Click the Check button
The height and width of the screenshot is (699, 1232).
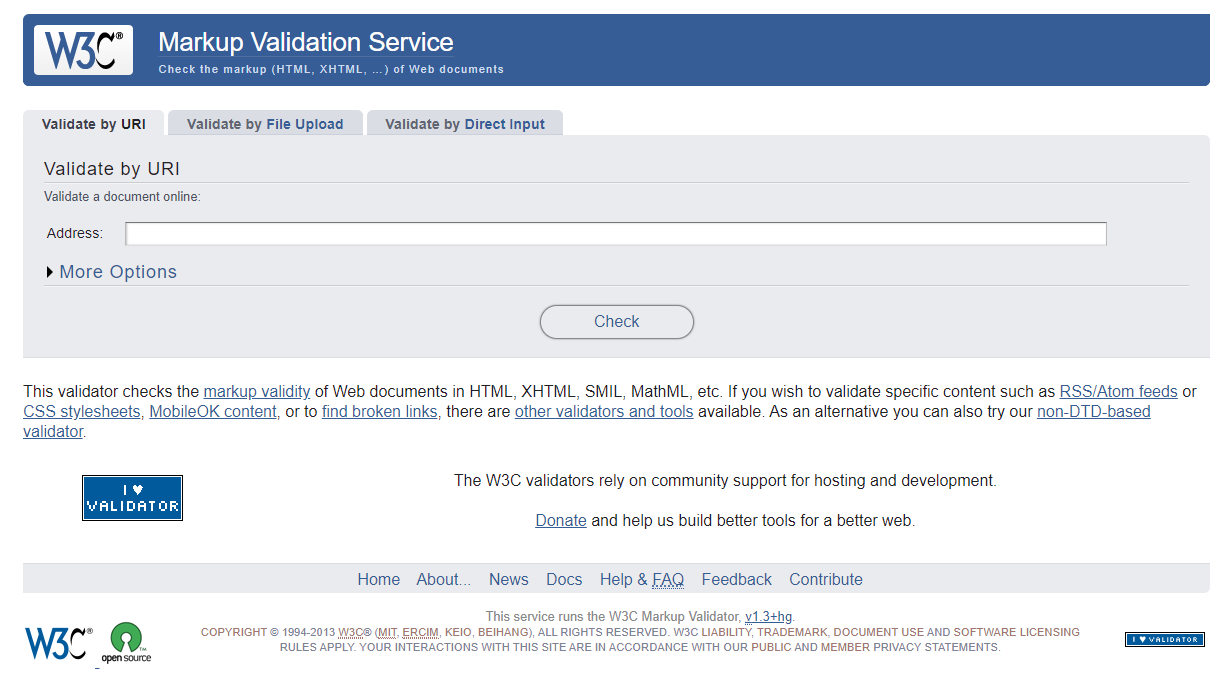[617, 322]
